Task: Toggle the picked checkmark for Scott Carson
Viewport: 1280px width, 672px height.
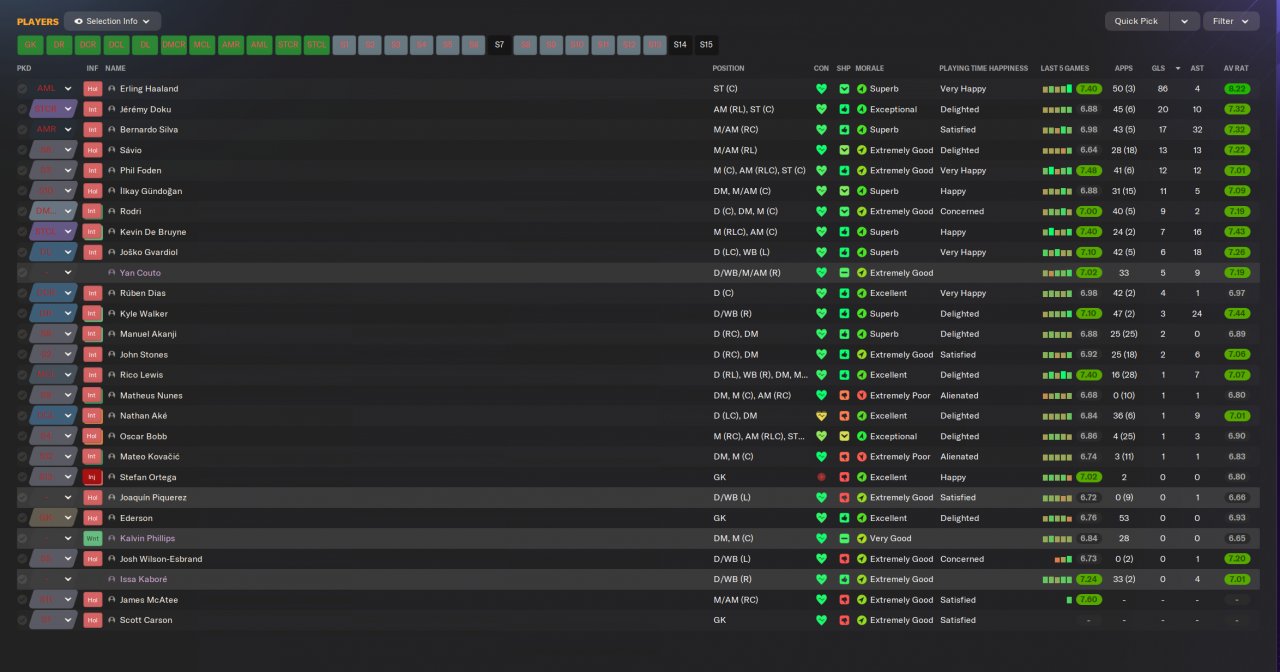Action: pyautogui.click(x=22, y=620)
